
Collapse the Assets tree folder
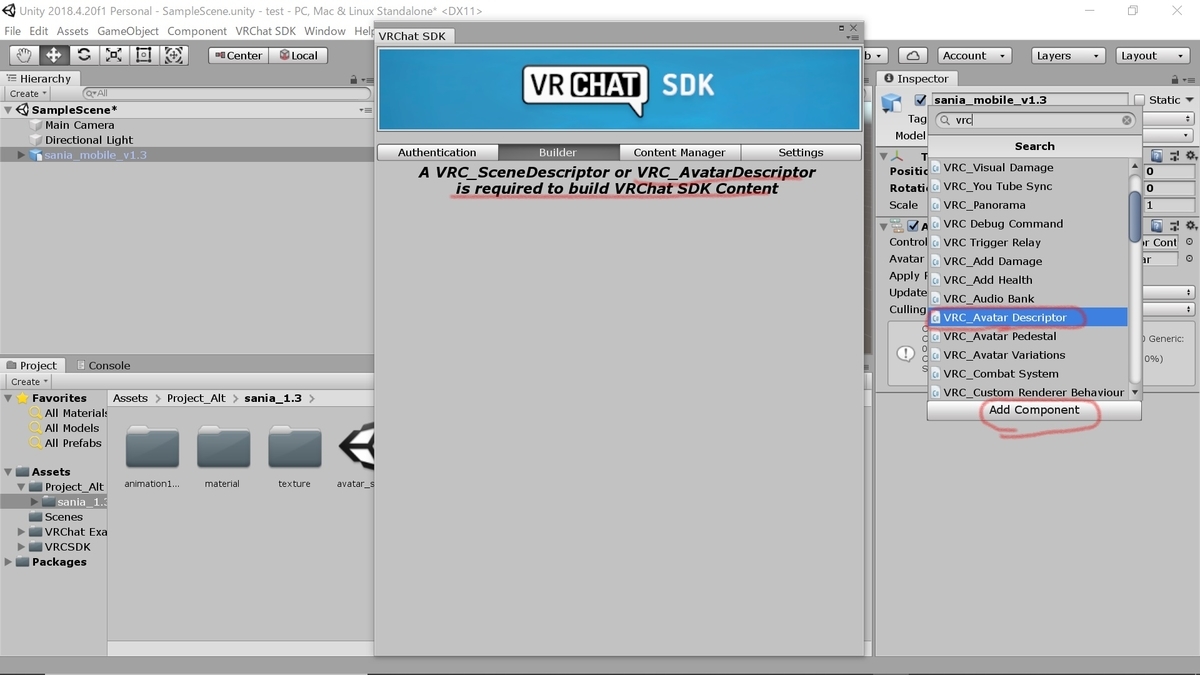9,471
